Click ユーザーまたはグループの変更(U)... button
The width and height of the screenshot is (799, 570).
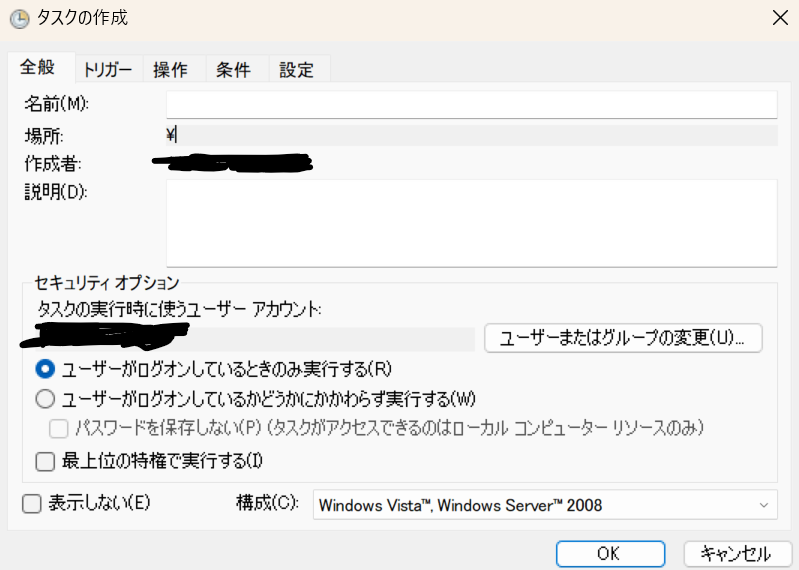point(623,338)
